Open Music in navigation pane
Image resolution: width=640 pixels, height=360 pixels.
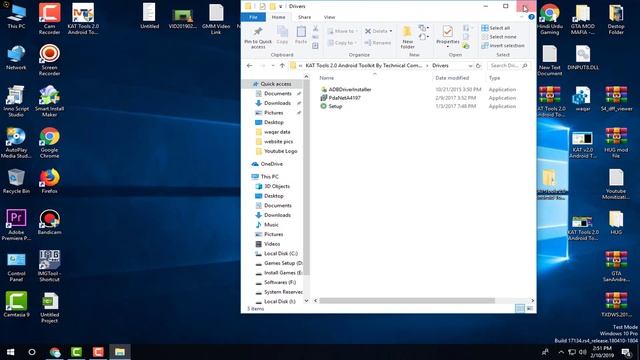point(271,225)
